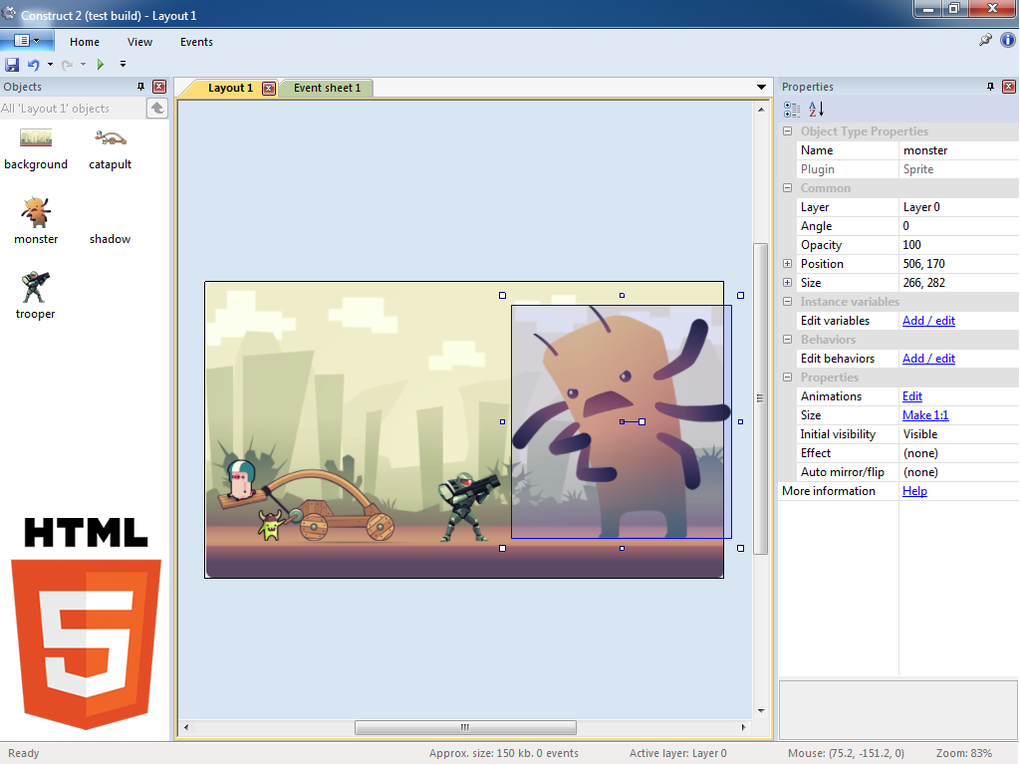Click the Auto mirror/flip value (none)

[959, 472]
